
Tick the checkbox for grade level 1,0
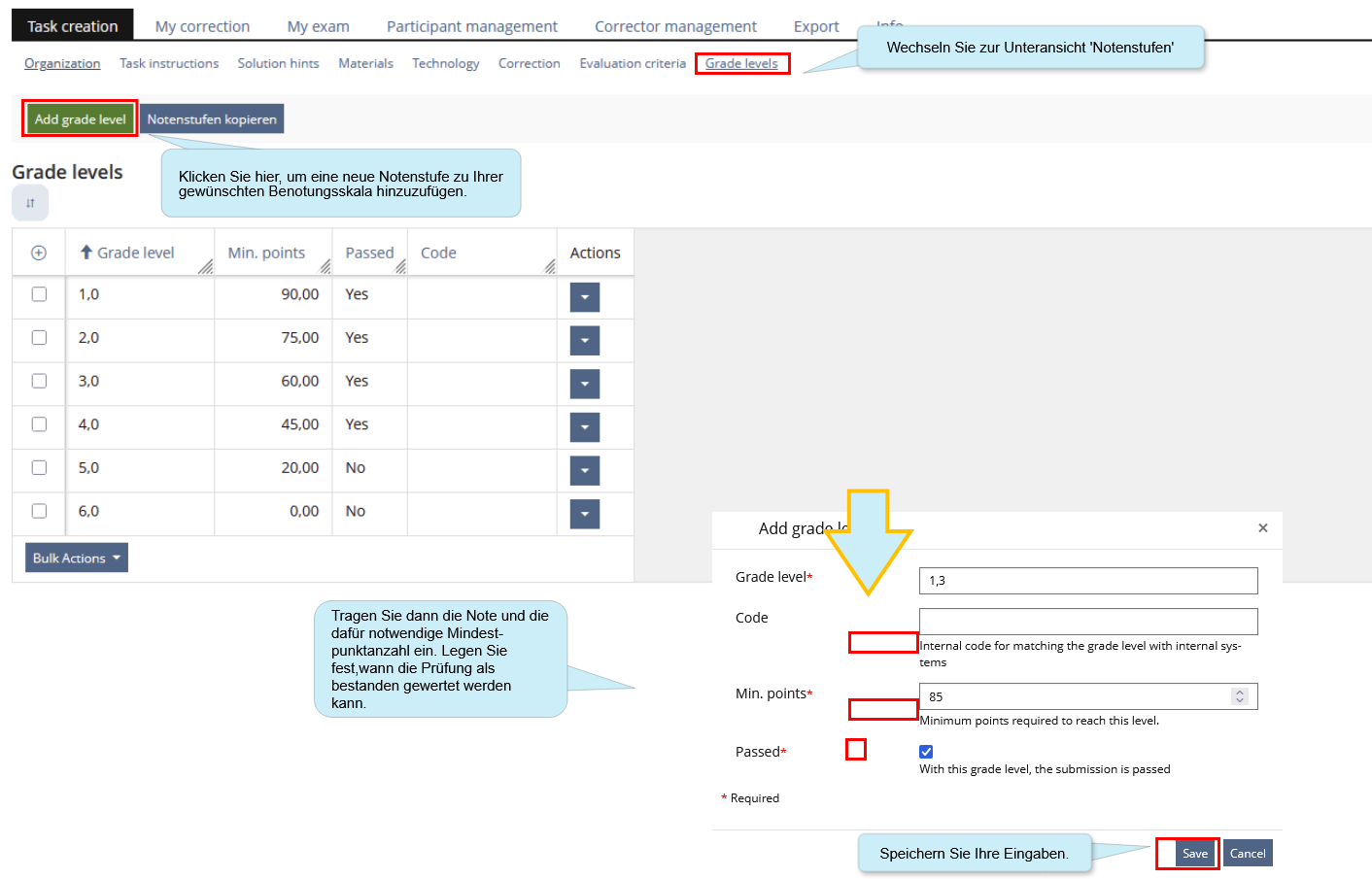coord(39,294)
